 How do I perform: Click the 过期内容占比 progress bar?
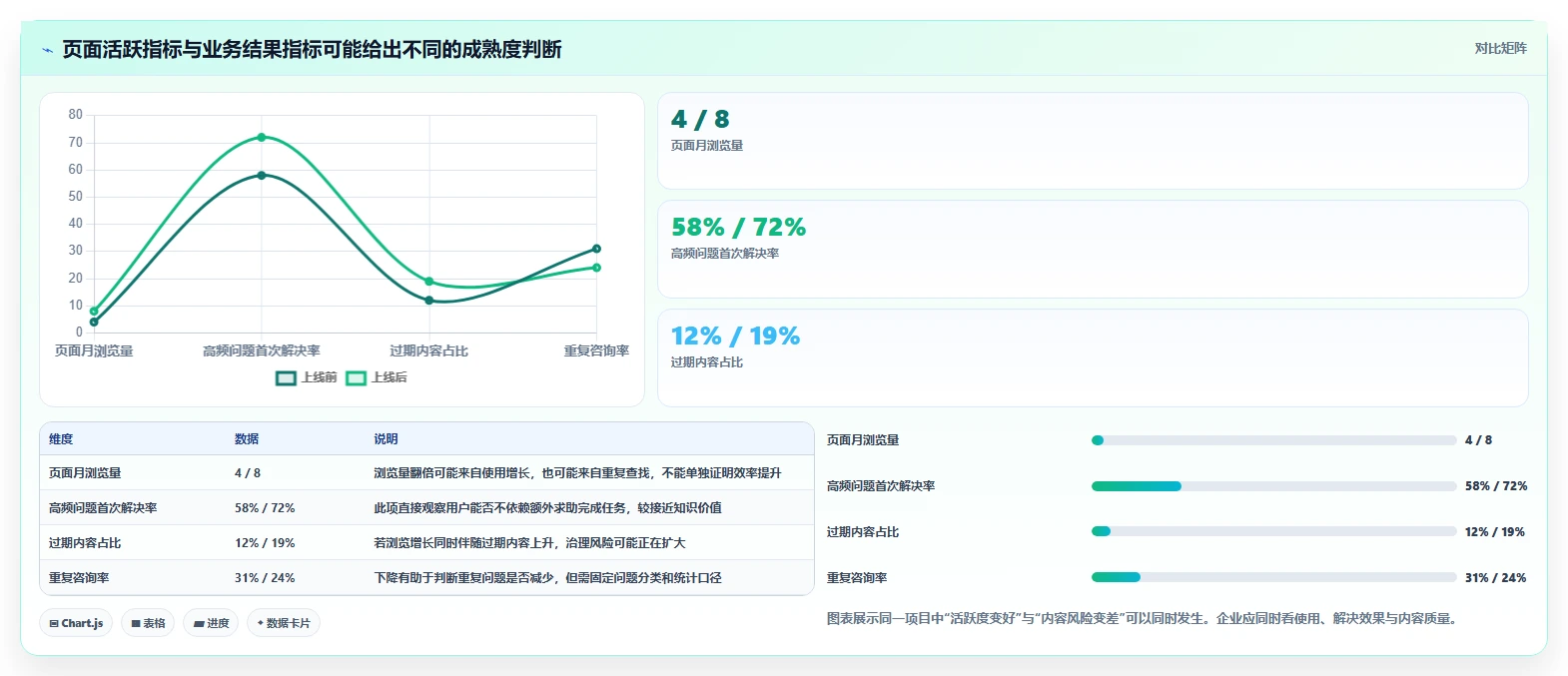coord(1273,531)
